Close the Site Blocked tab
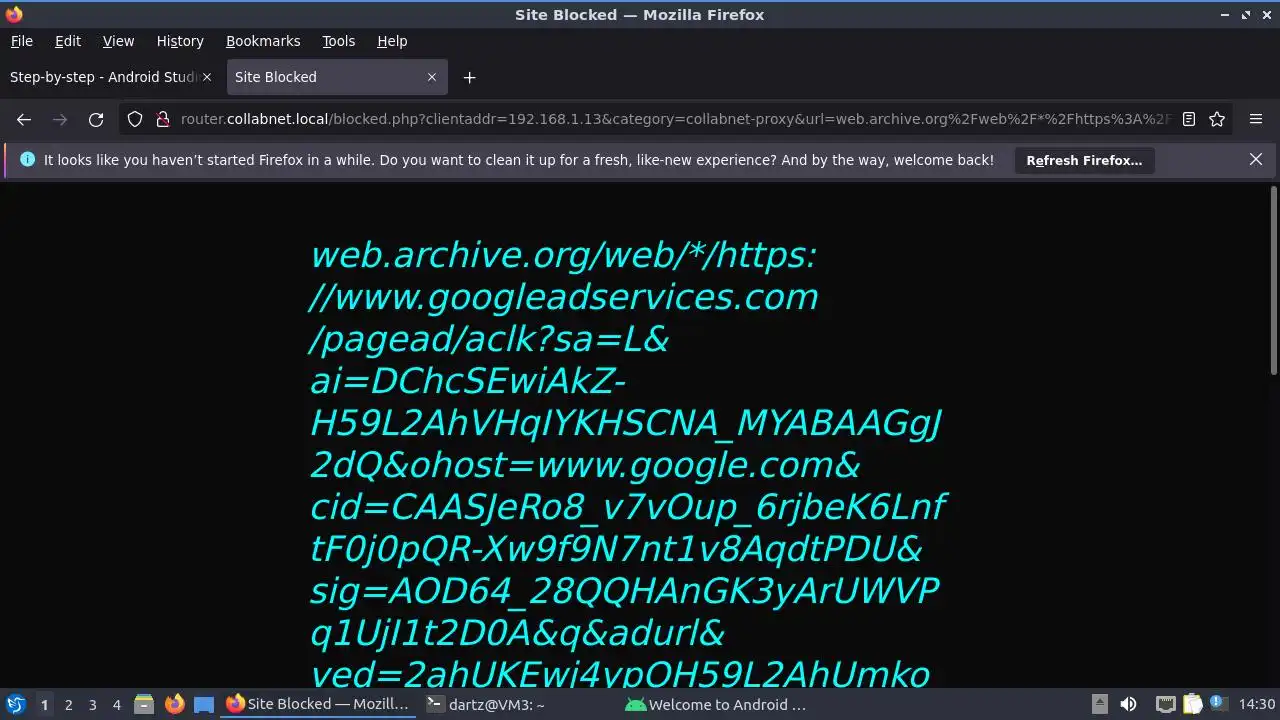Screen dimensions: 1280x720 tap(432, 77)
